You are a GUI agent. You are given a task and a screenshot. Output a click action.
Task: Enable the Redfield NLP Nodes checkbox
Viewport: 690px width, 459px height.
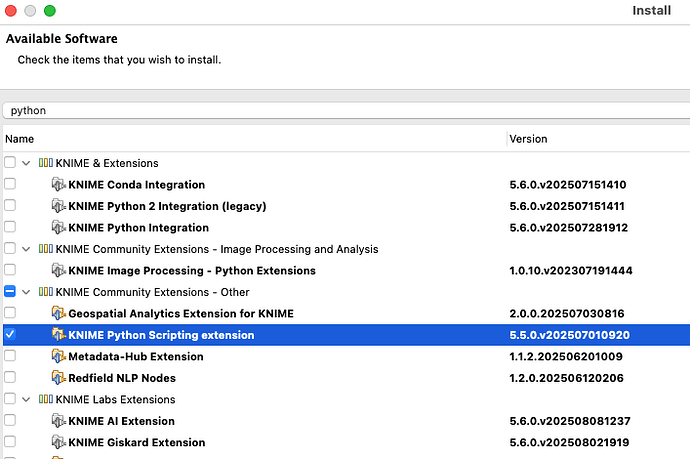click(x=10, y=378)
